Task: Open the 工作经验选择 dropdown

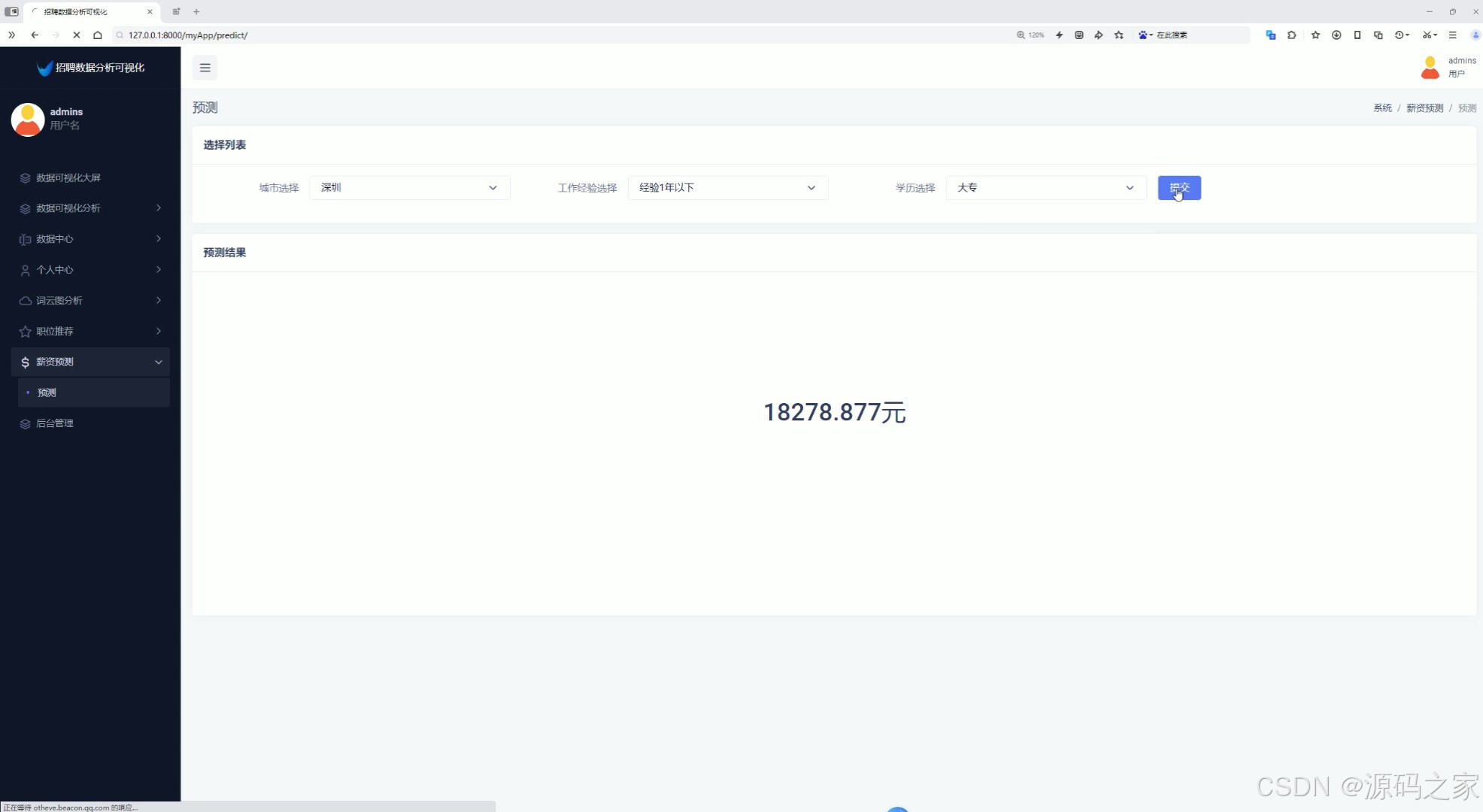Action: tap(727, 188)
